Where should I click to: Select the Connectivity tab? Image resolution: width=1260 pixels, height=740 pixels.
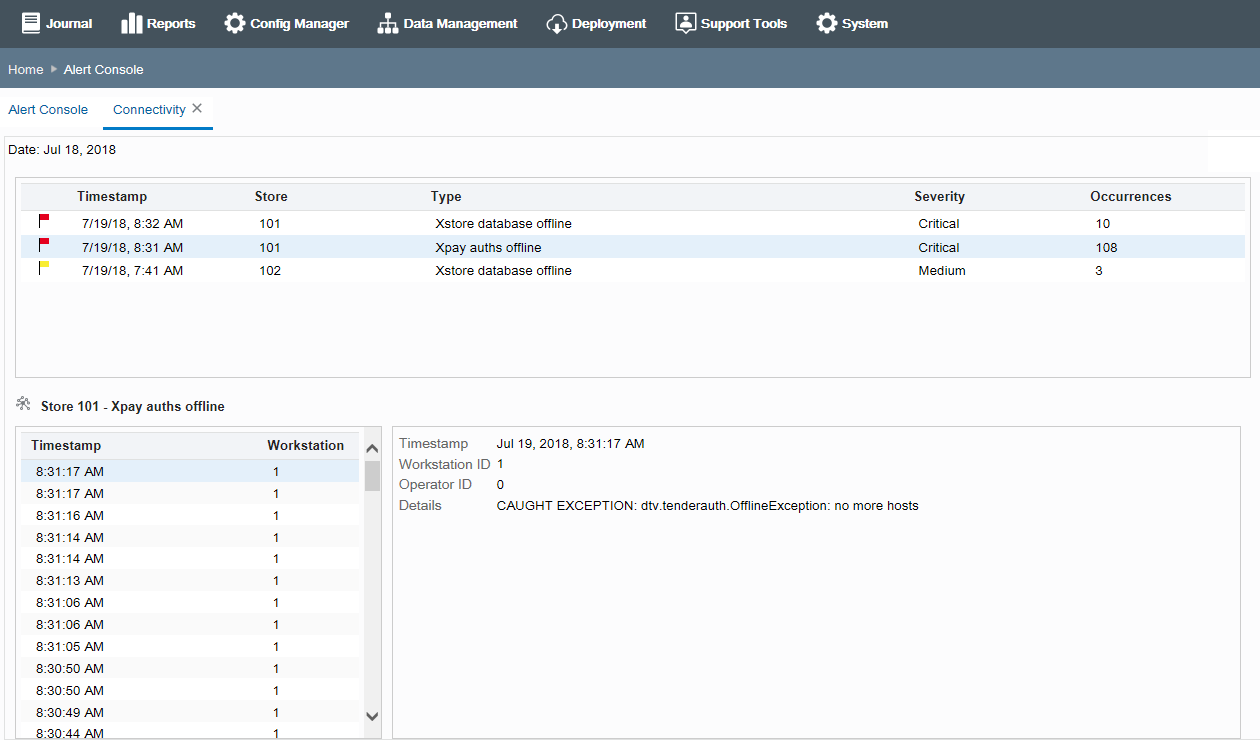(149, 110)
